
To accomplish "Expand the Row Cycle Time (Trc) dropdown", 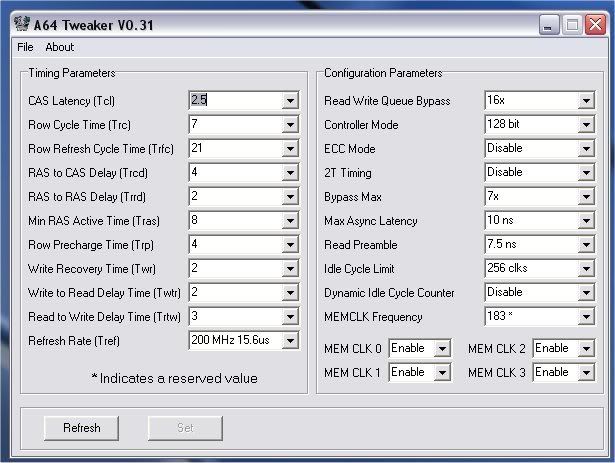I will click(x=290, y=125).
